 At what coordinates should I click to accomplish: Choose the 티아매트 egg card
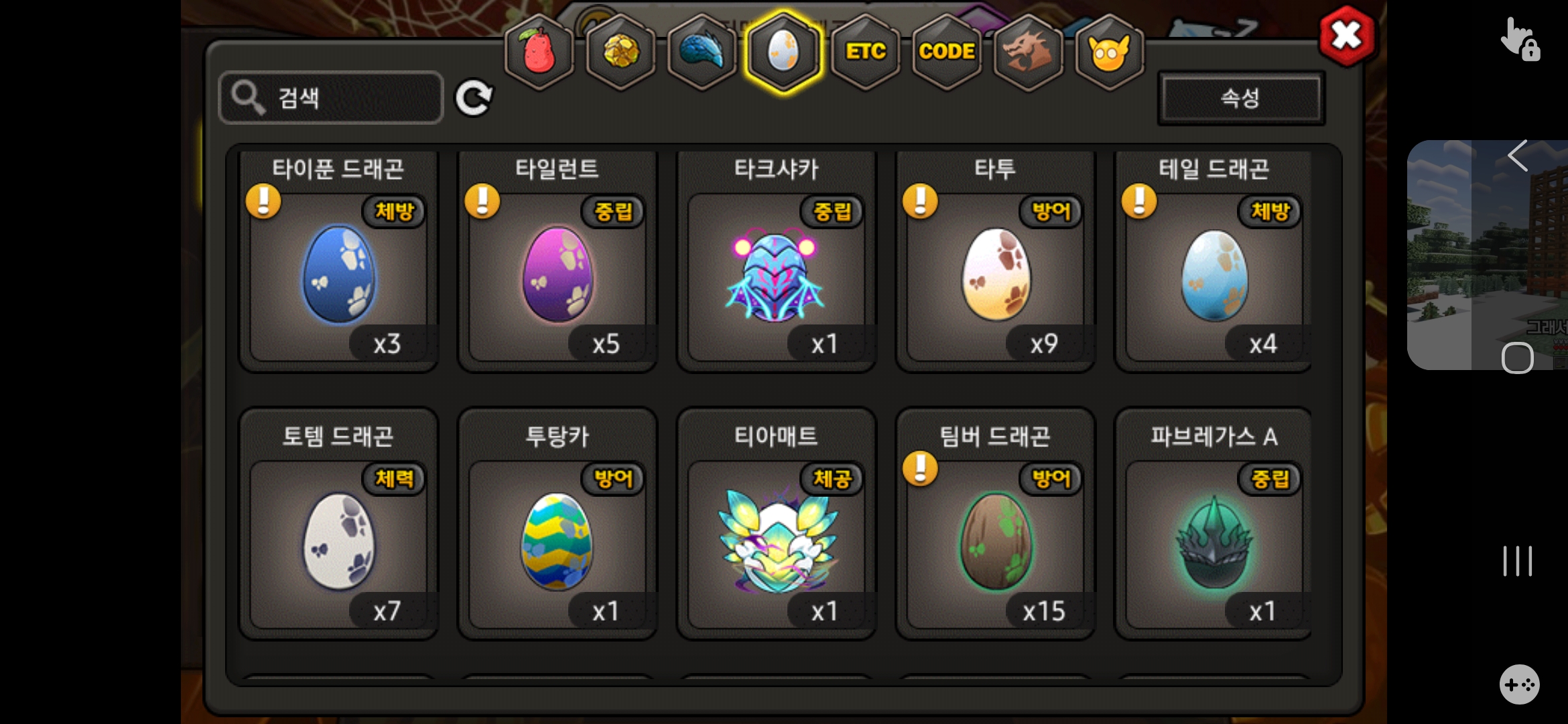[x=776, y=524]
